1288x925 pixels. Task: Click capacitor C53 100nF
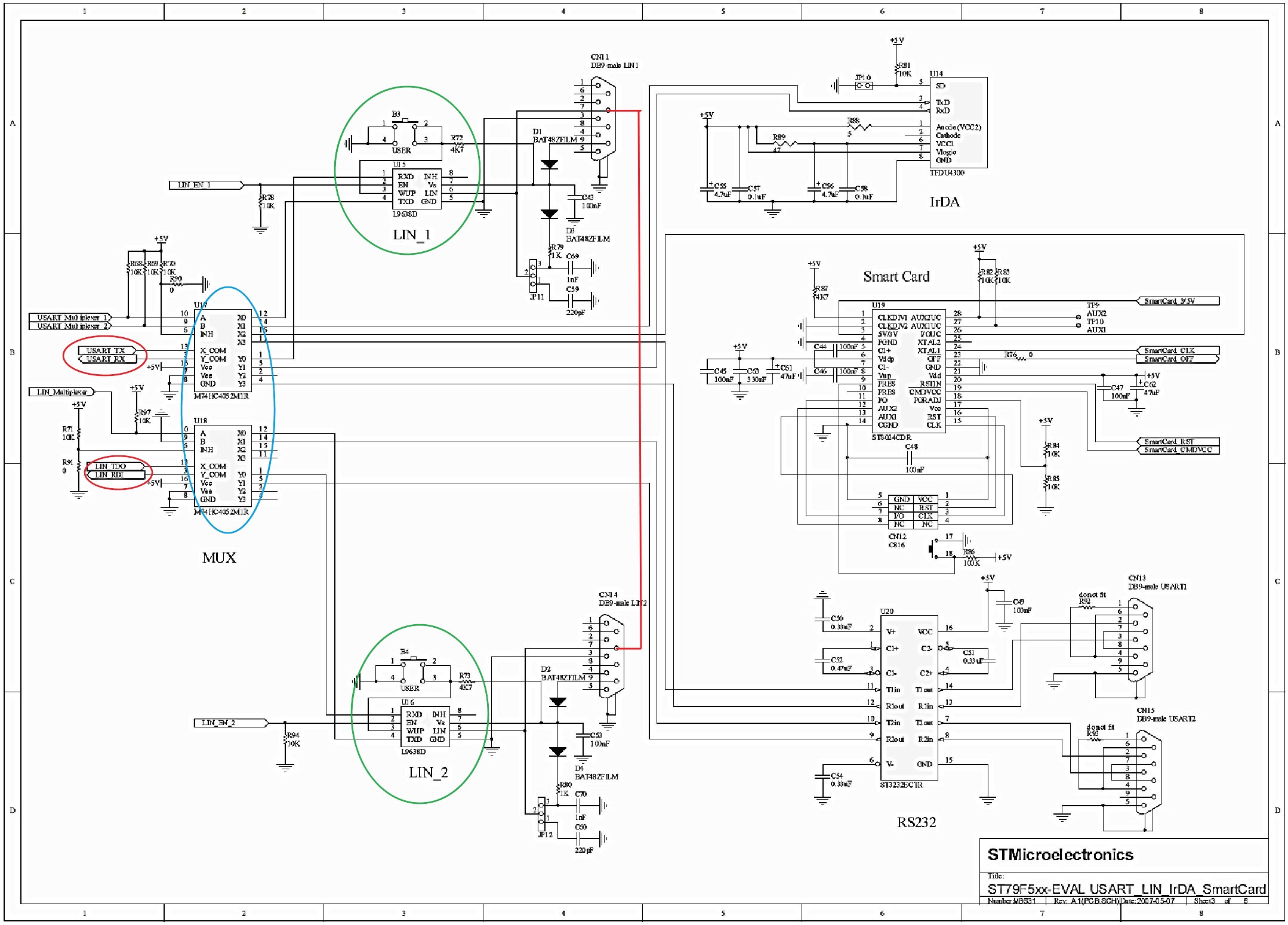[x=583, y=736]
